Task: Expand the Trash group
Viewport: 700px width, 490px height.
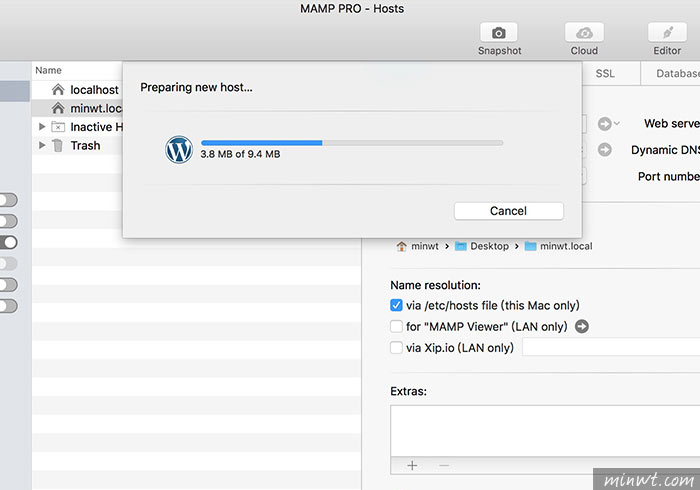Action: (42, 145)
